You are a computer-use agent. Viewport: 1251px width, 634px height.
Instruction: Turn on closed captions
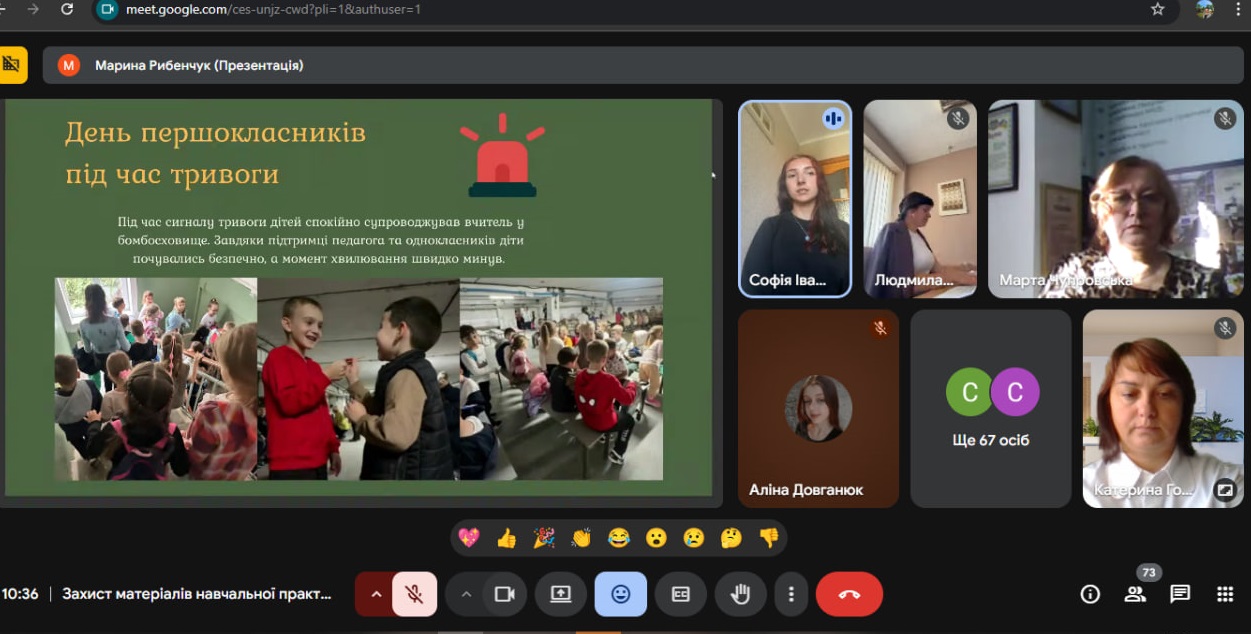[681, 594]
